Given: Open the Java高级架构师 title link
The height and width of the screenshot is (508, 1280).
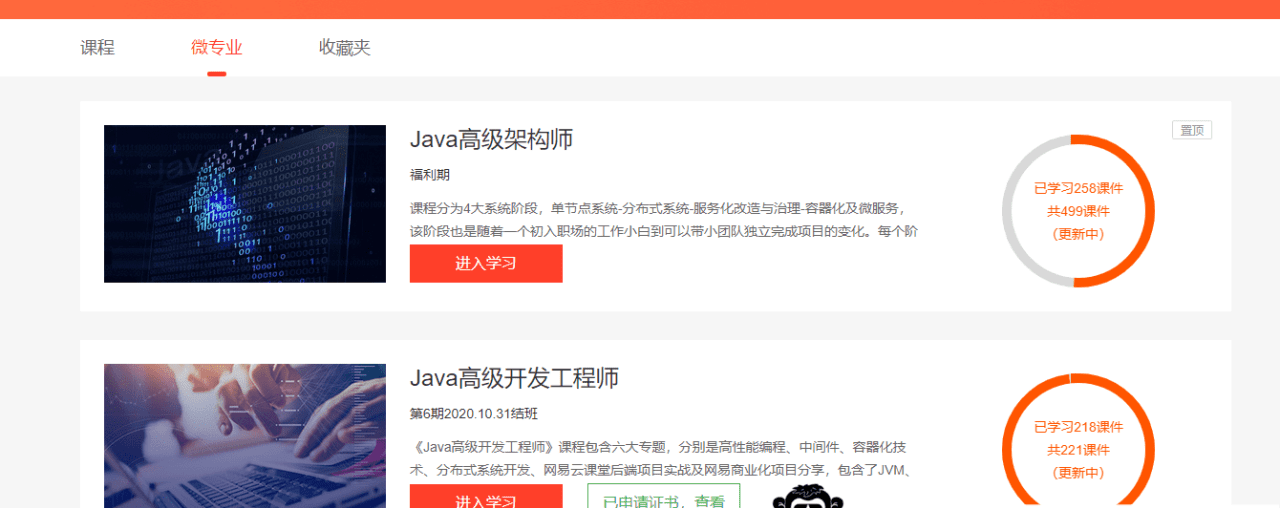Looking at the screenshot, I should [492, 139].
